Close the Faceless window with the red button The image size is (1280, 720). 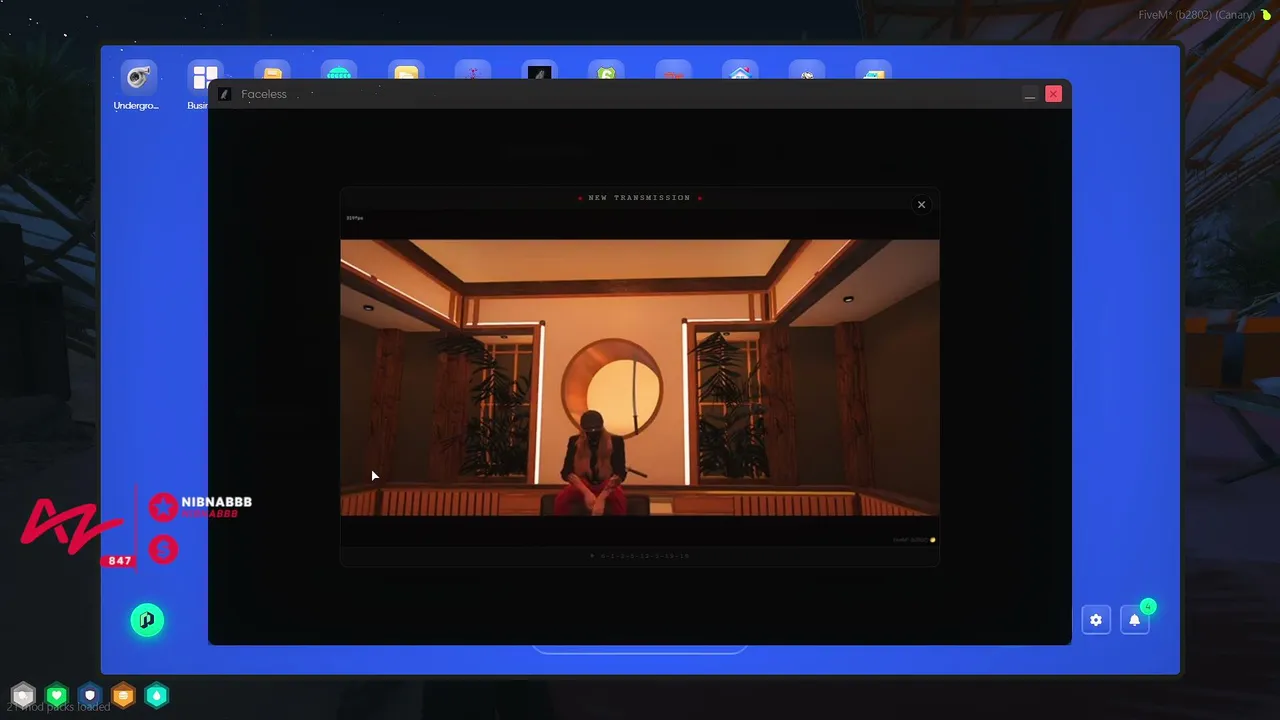(x=1053, y=93)
